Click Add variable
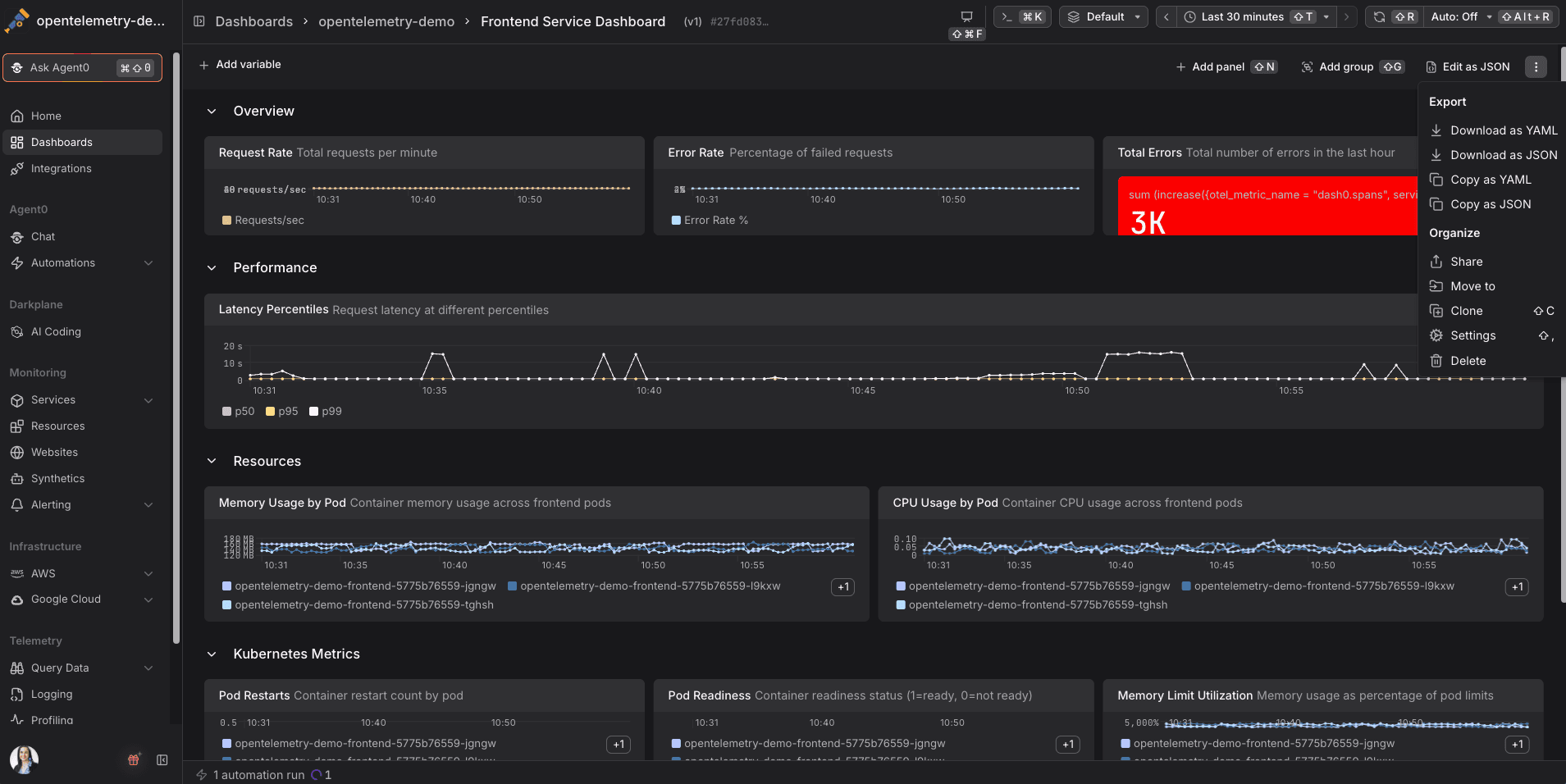The image size is (1566, 784). [240, 64]
